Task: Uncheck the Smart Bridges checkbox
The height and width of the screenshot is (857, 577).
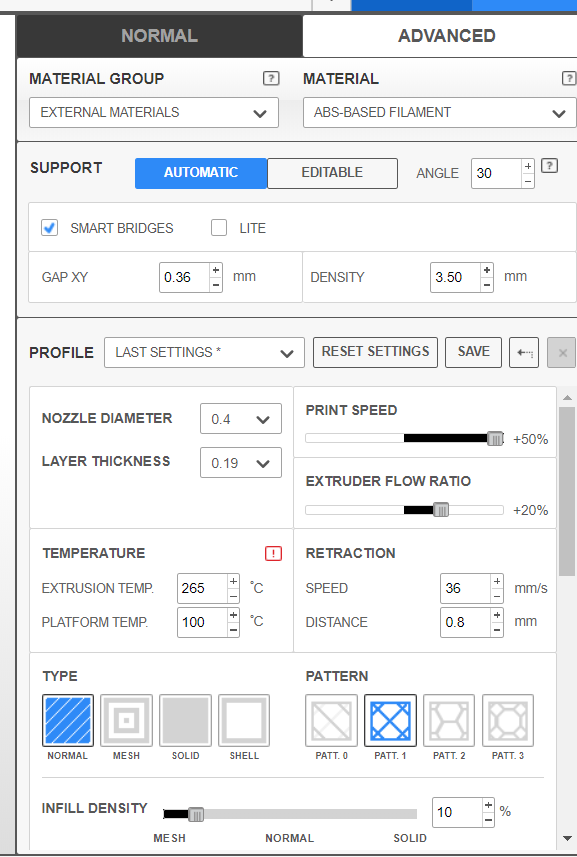Action: click(50, 227)
